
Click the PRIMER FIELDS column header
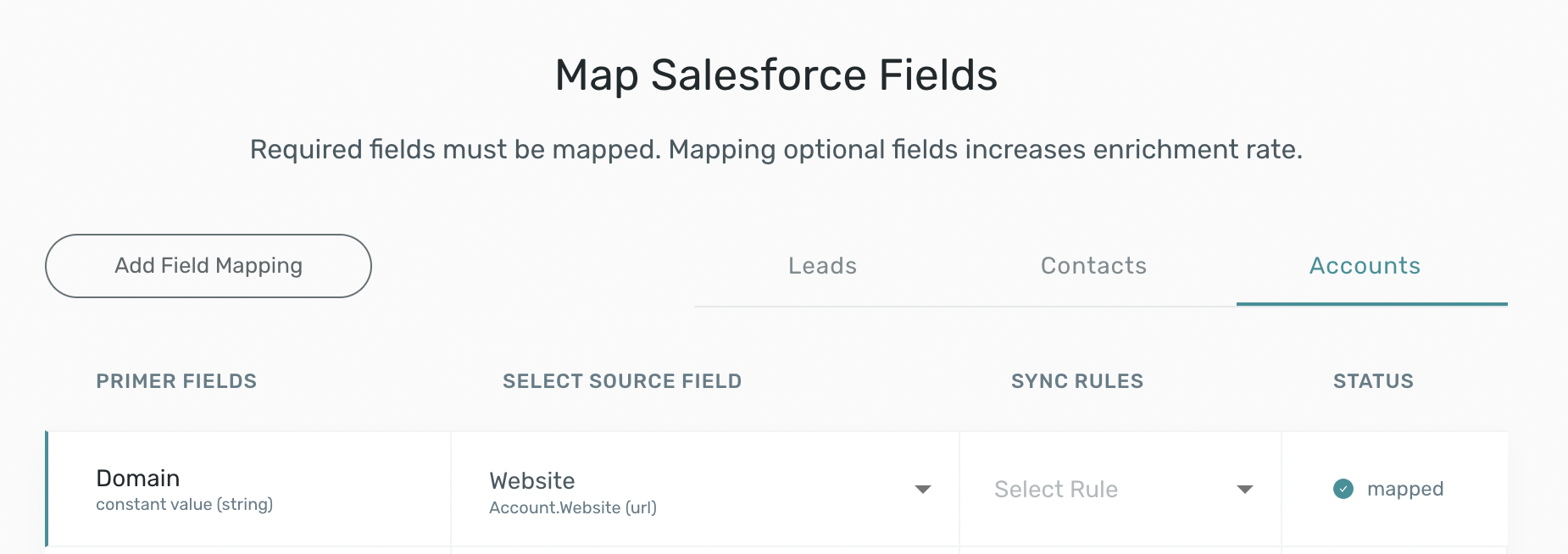click(176, 381)
